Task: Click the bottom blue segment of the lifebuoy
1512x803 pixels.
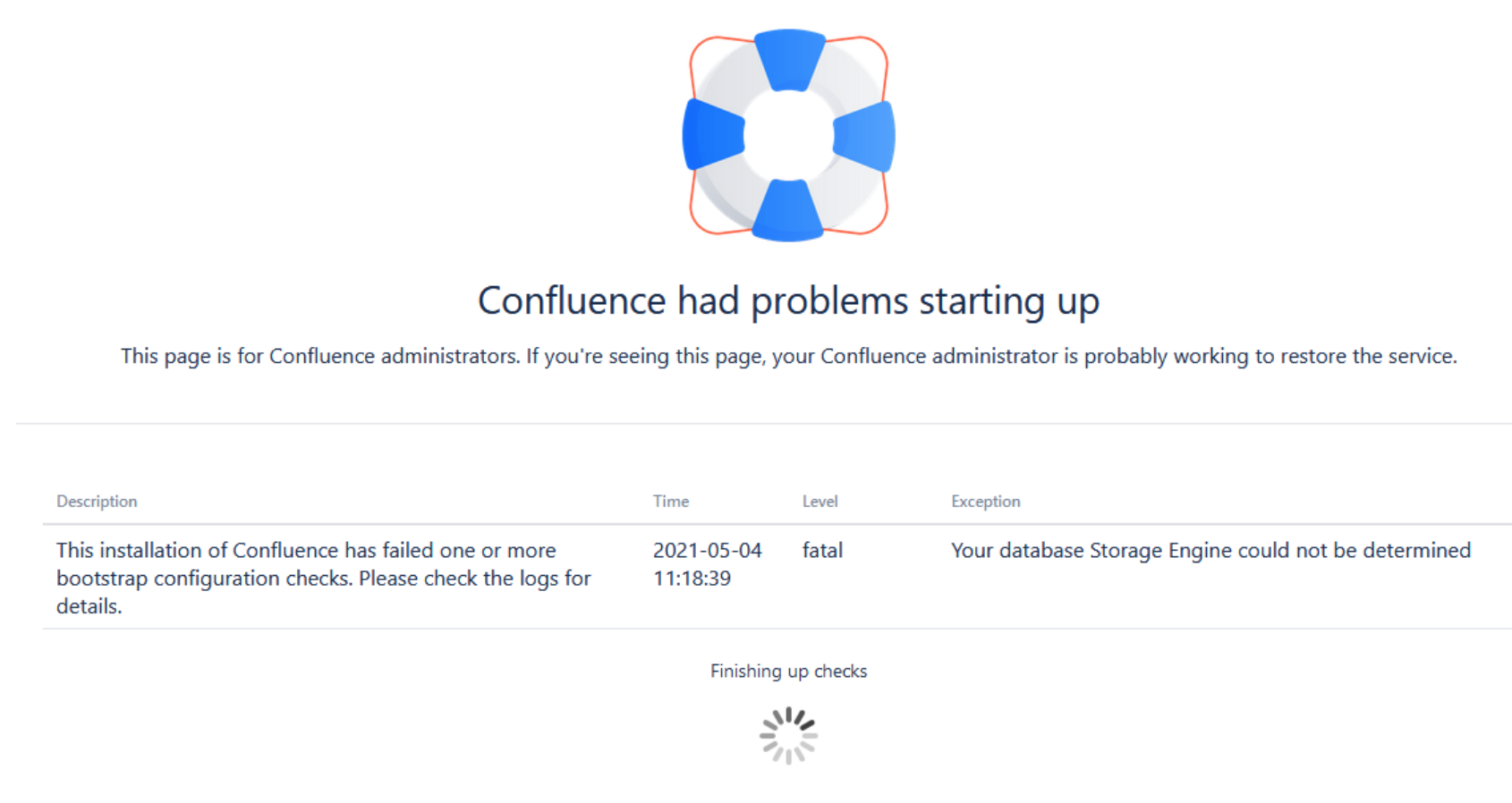Action: click(x=787, y=210)
